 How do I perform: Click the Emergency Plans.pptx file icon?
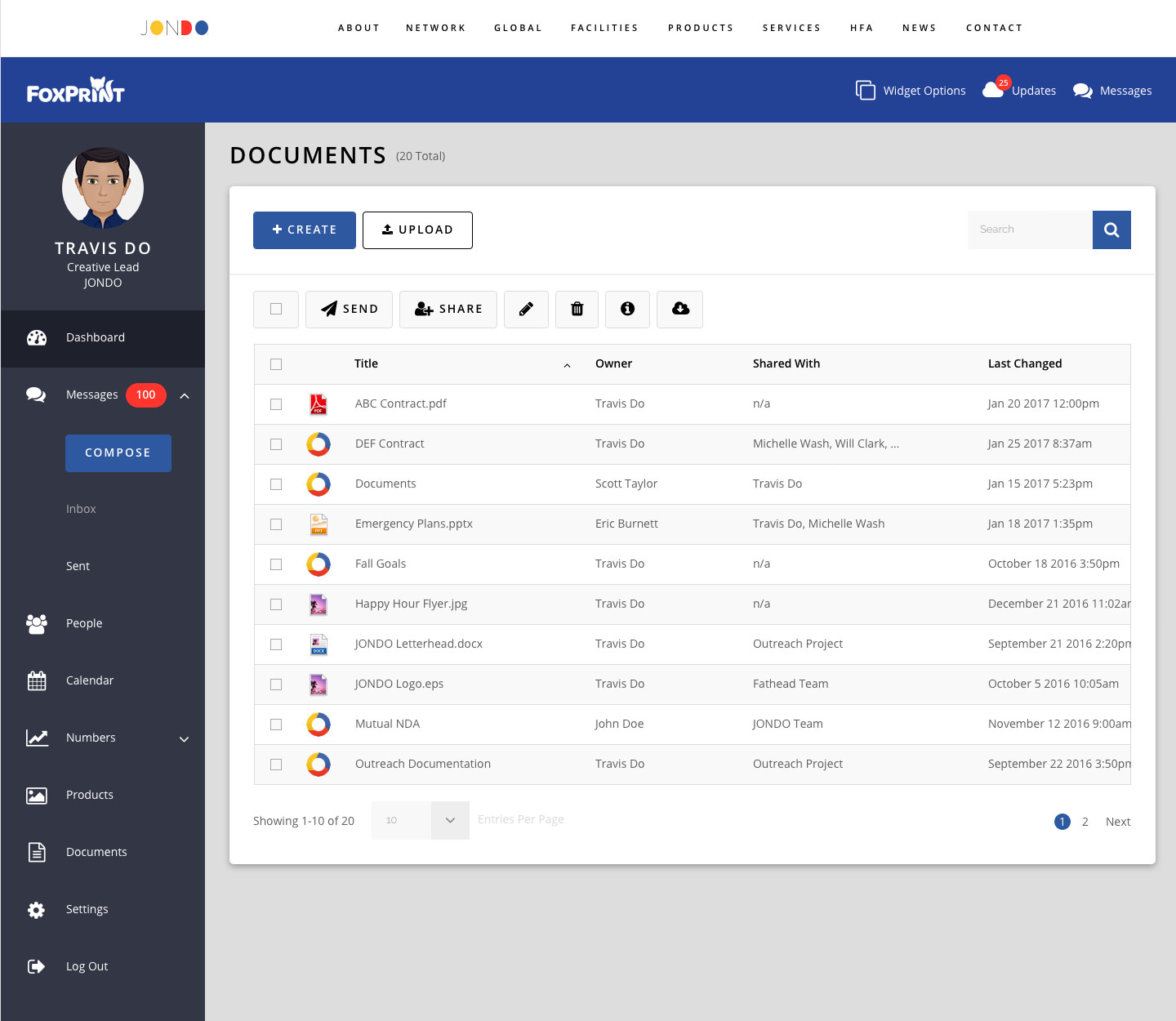pos(318,524)
